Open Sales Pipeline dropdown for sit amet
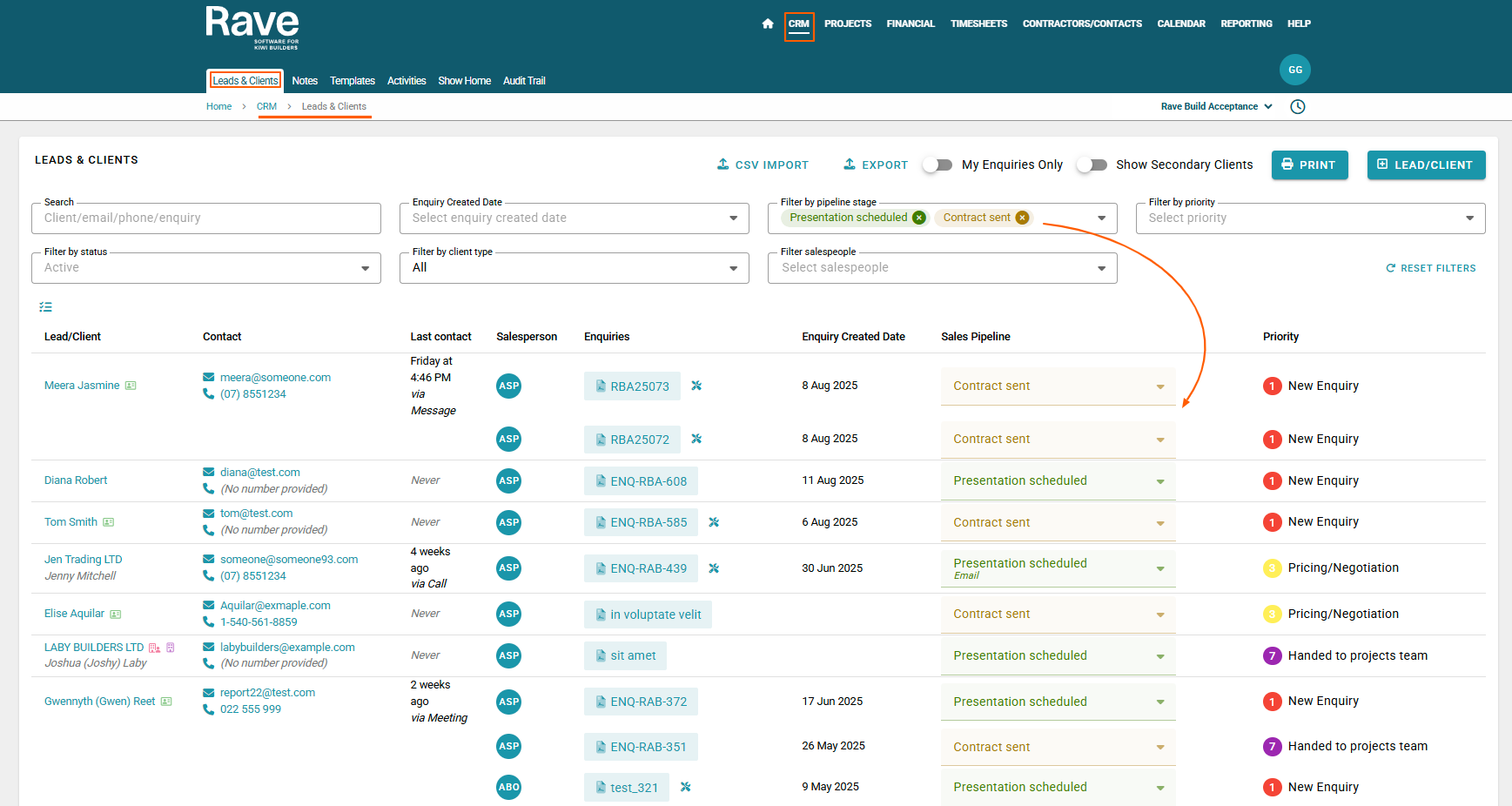1512x806 pixels. click(1058, 655)
